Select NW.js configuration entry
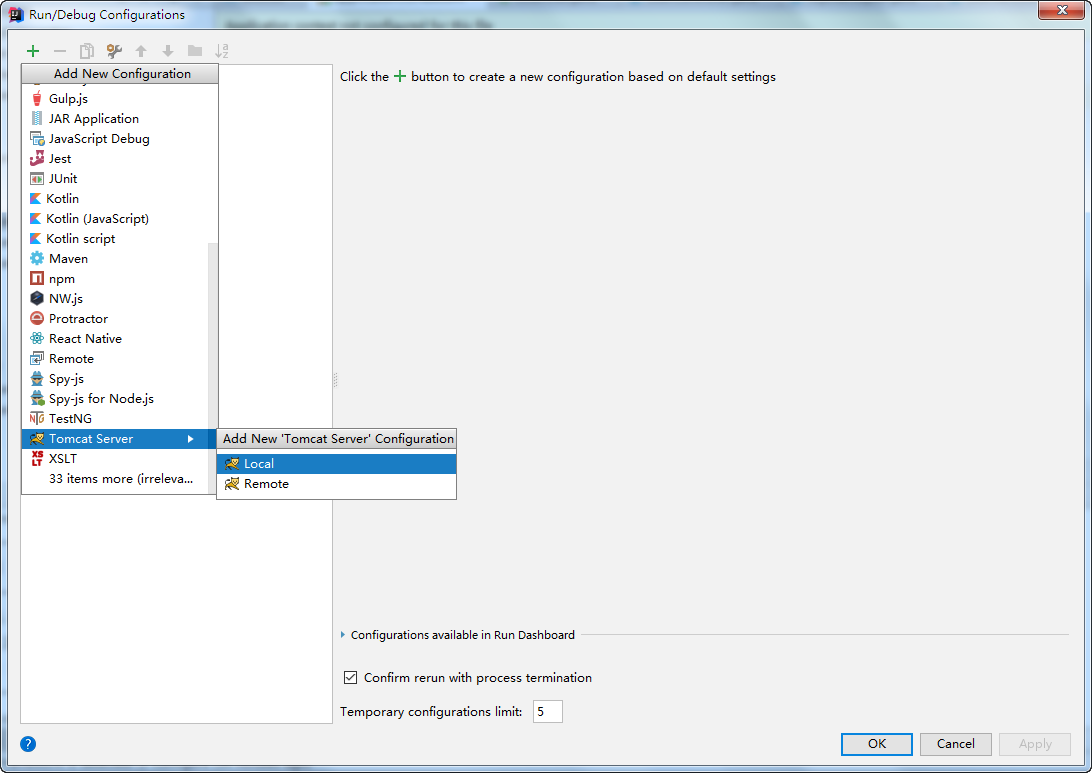Image resolution: width=1092 pixels, height=773 pixels. coord(115,298)
